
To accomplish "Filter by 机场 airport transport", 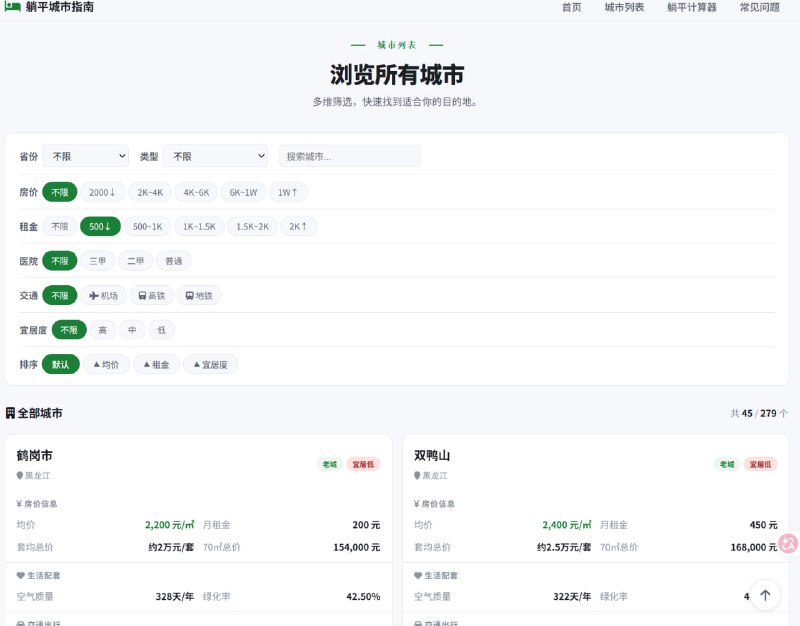I will [x=104, y=295].
